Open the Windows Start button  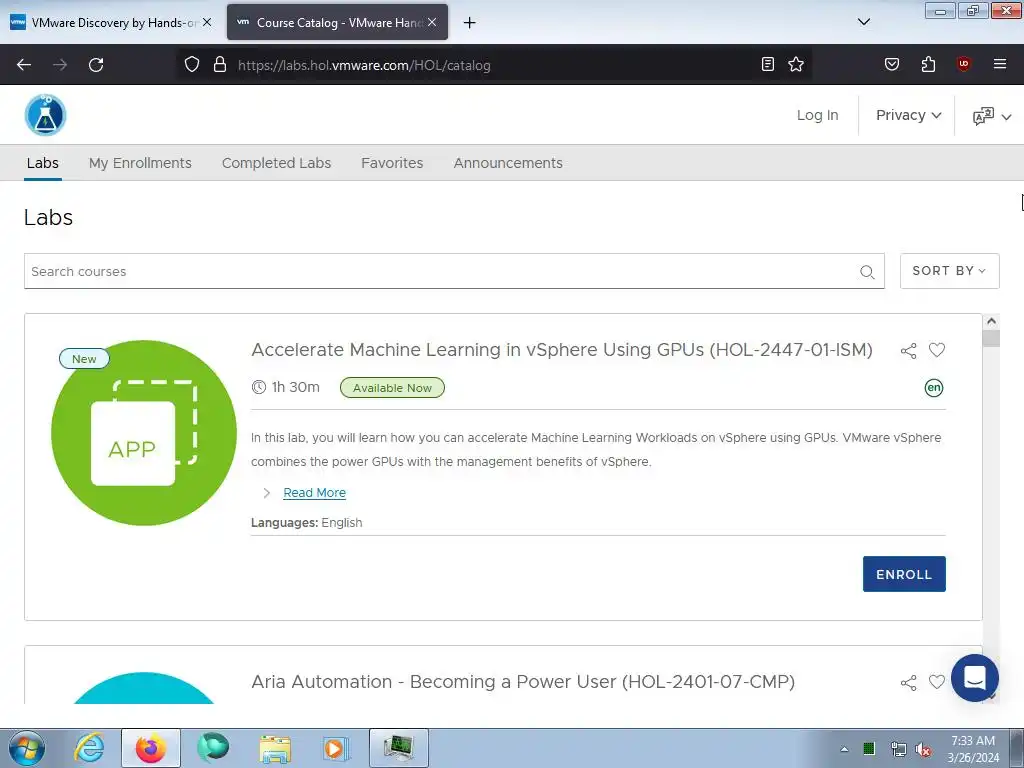pyautogui.click(x=27, y=748)
